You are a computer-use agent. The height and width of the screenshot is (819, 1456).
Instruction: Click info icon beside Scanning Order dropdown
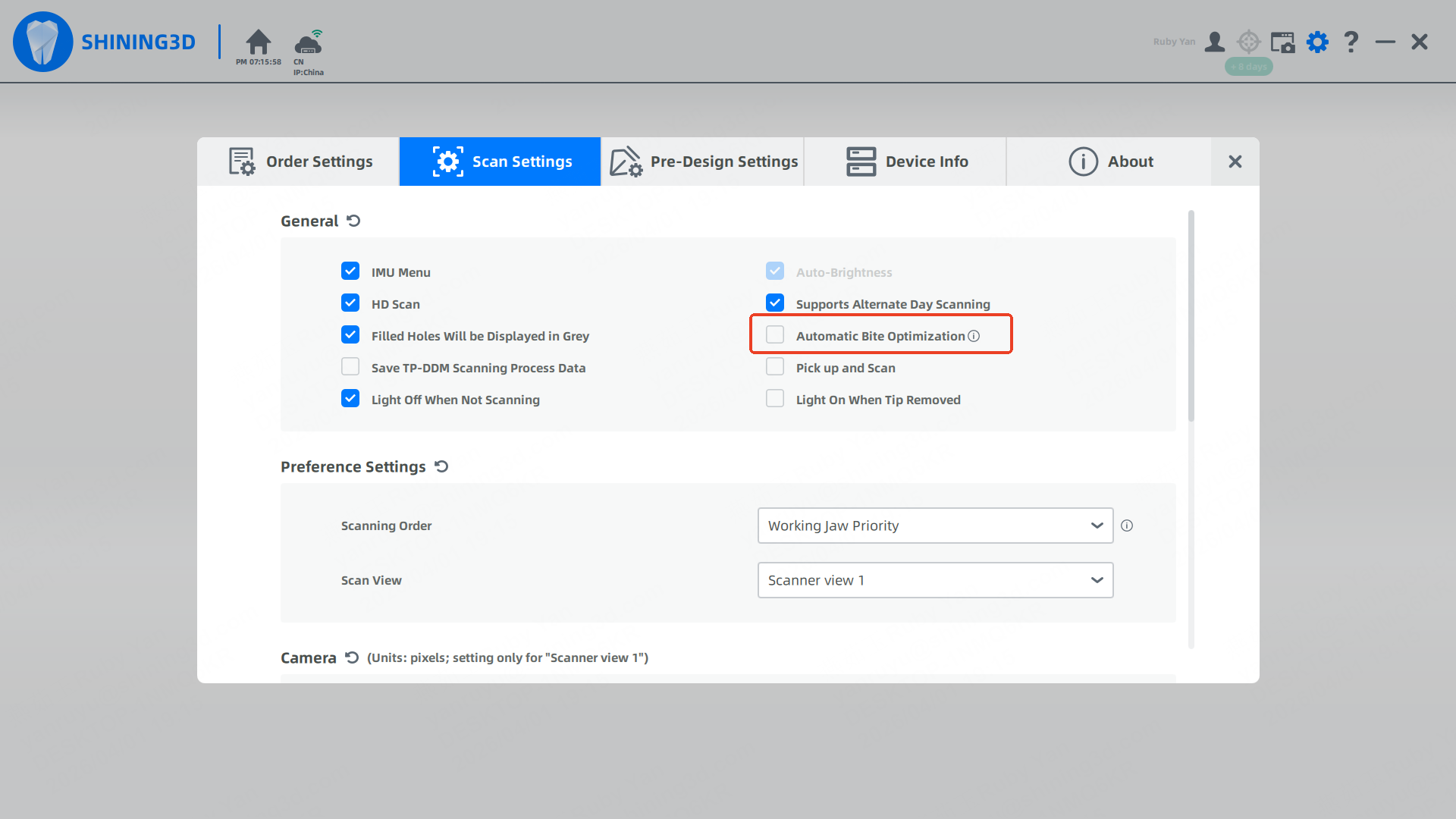pos(1127,526)
